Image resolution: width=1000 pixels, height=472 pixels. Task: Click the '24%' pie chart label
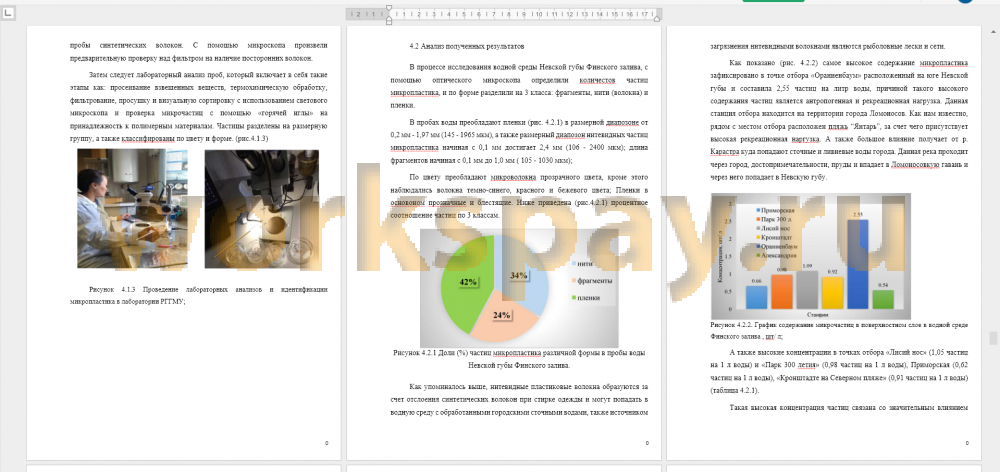(x=503, y=315)
